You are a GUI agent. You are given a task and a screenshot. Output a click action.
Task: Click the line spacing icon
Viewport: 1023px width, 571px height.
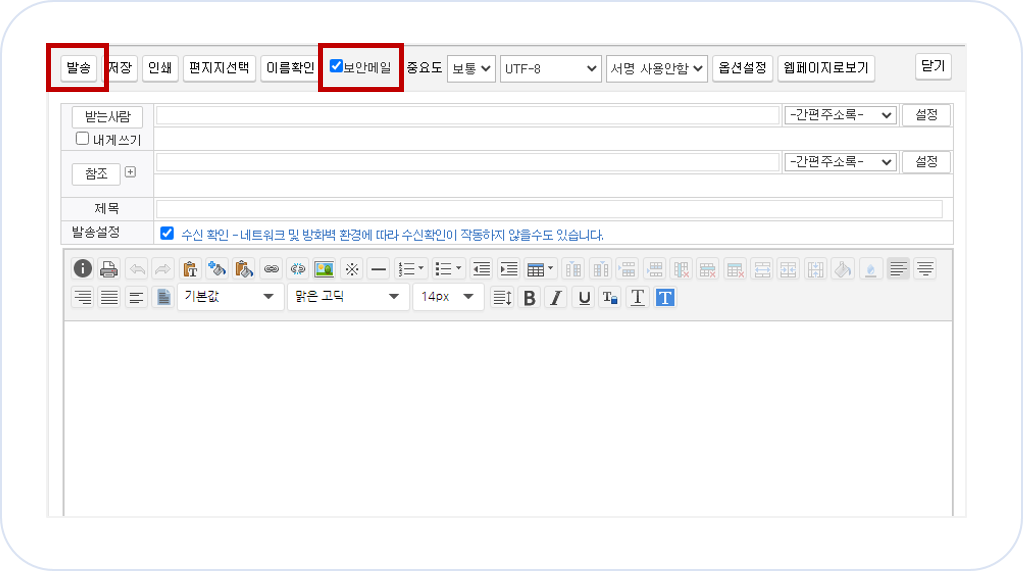pos(502,298)
